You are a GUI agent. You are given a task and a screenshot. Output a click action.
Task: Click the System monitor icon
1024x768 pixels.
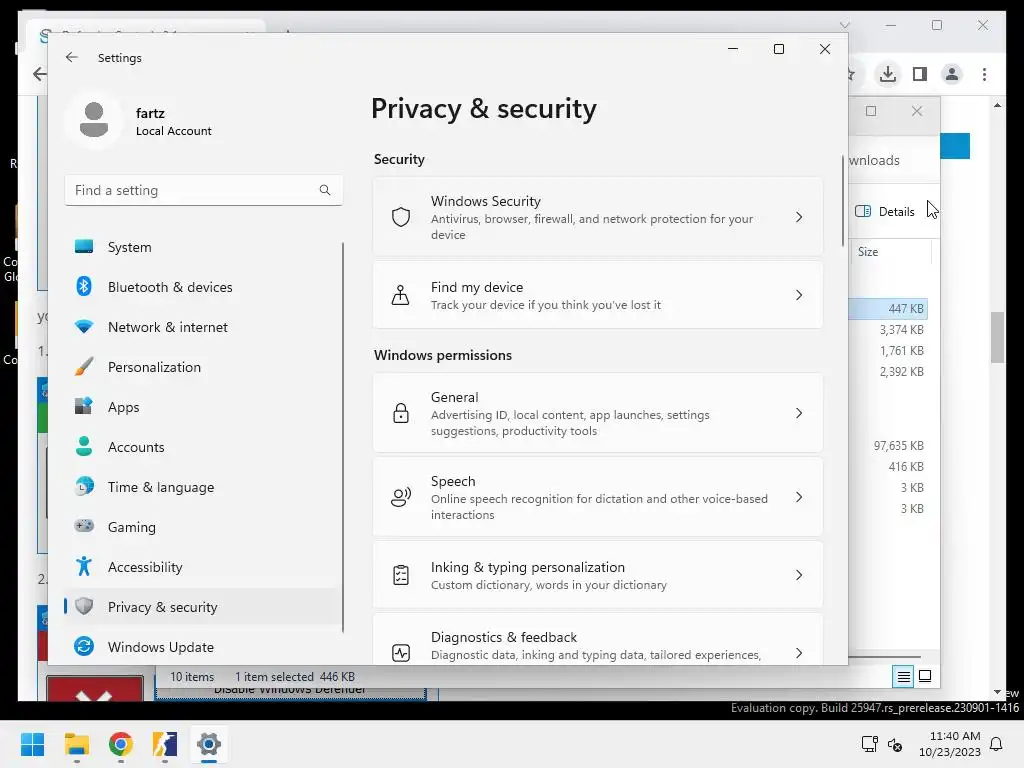point(84,246)
